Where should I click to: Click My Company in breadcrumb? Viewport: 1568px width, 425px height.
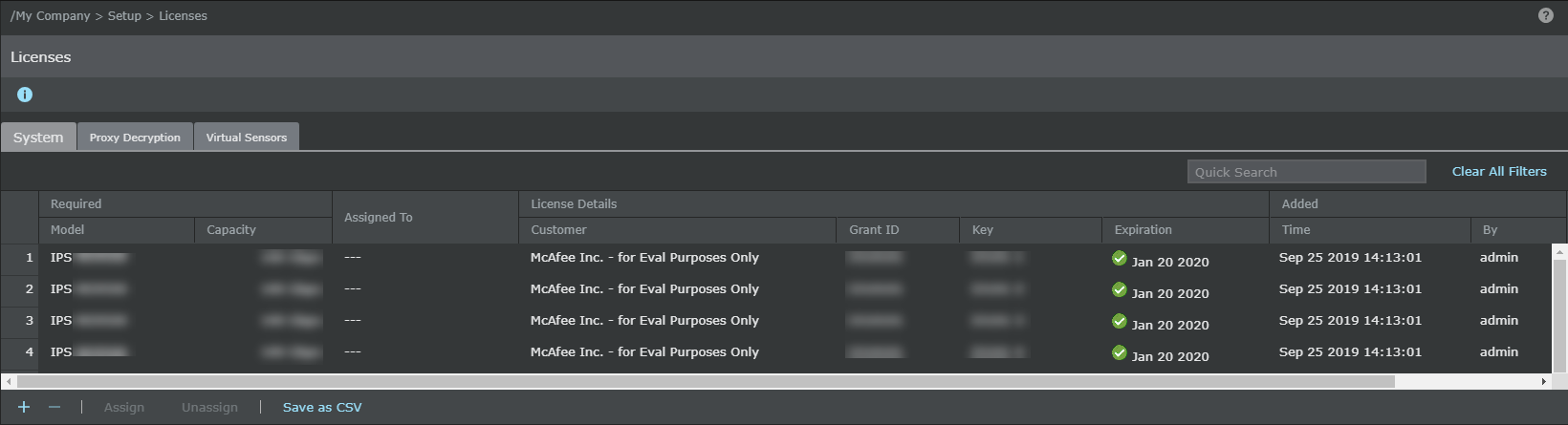click(x=52, y=15)
